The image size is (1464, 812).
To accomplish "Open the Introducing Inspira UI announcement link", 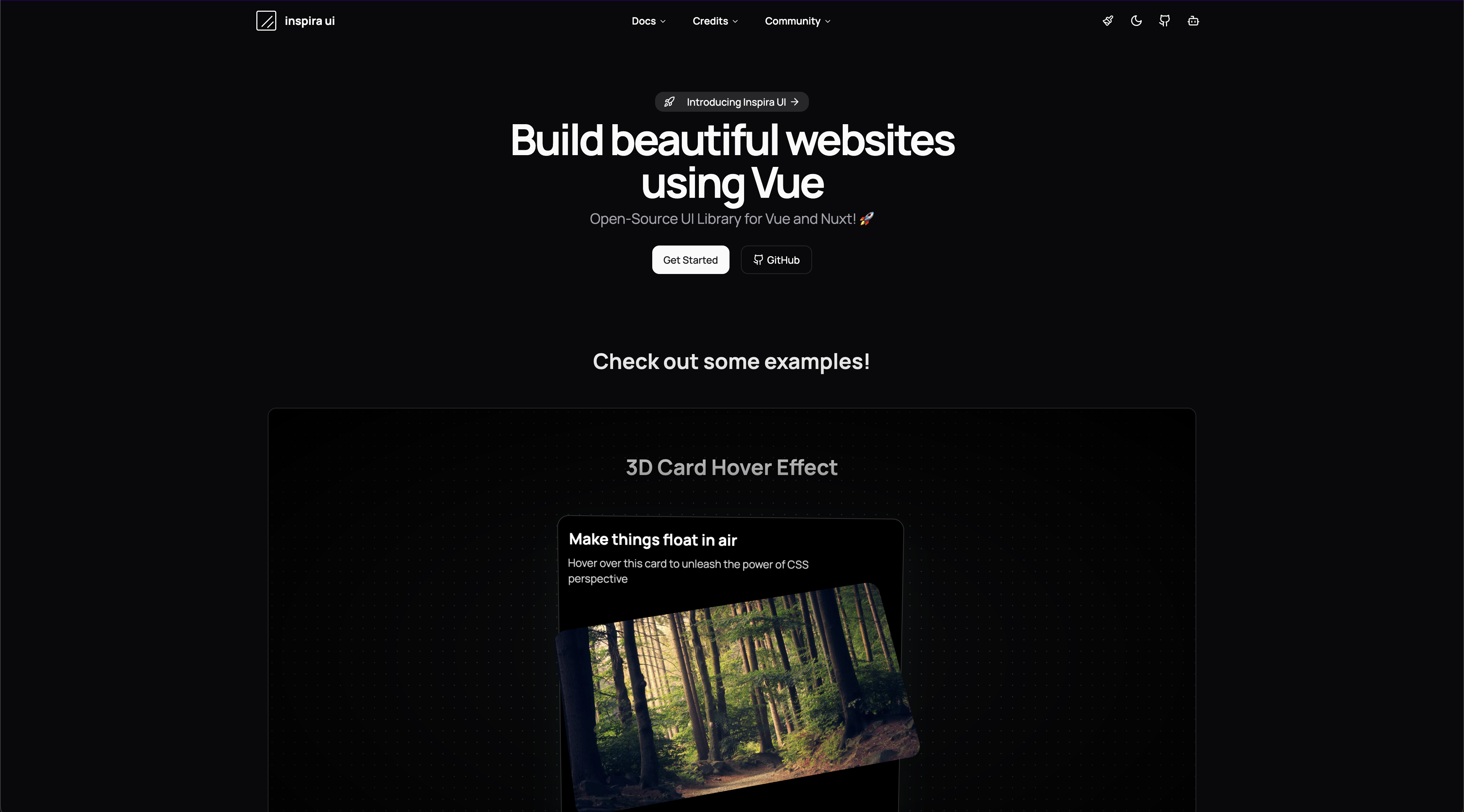I will click(732, 102).
